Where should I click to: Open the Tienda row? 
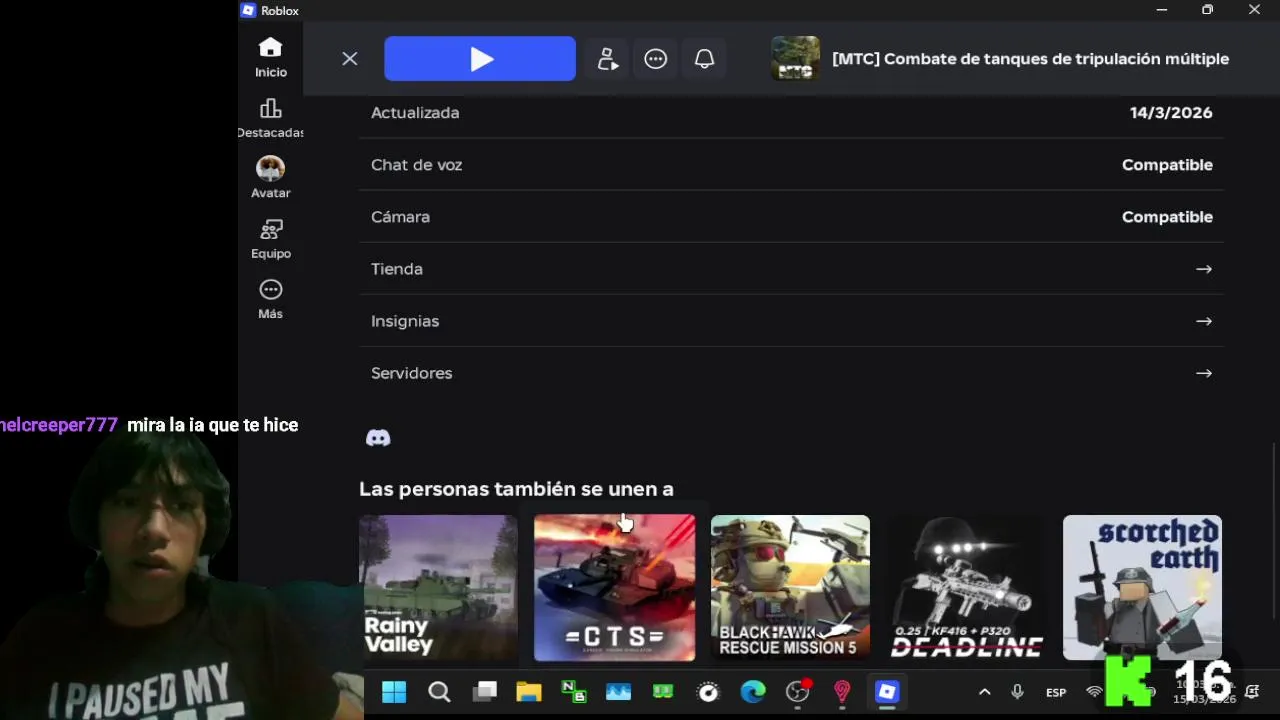click(791, 269)
